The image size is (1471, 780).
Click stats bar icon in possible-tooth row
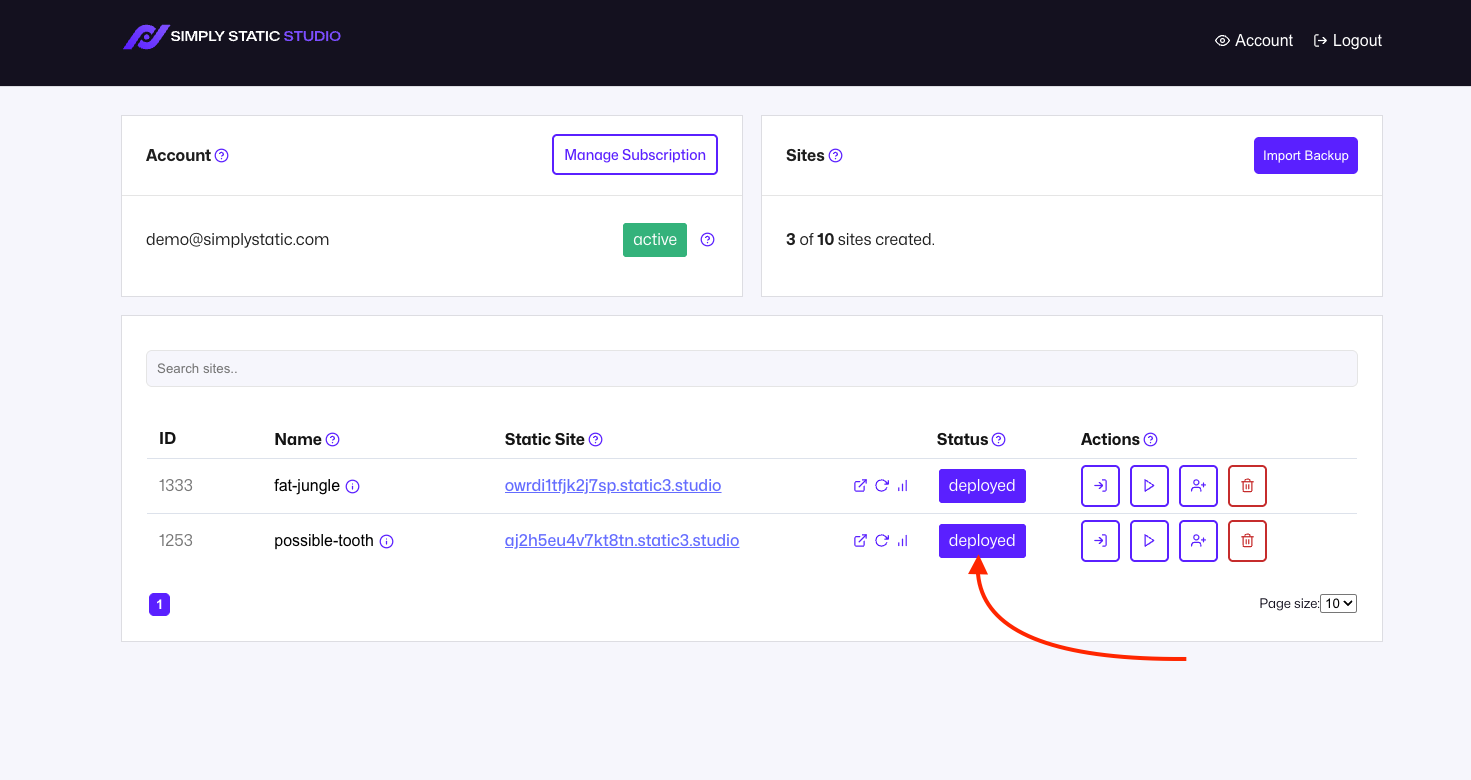[x=903, y=541]
